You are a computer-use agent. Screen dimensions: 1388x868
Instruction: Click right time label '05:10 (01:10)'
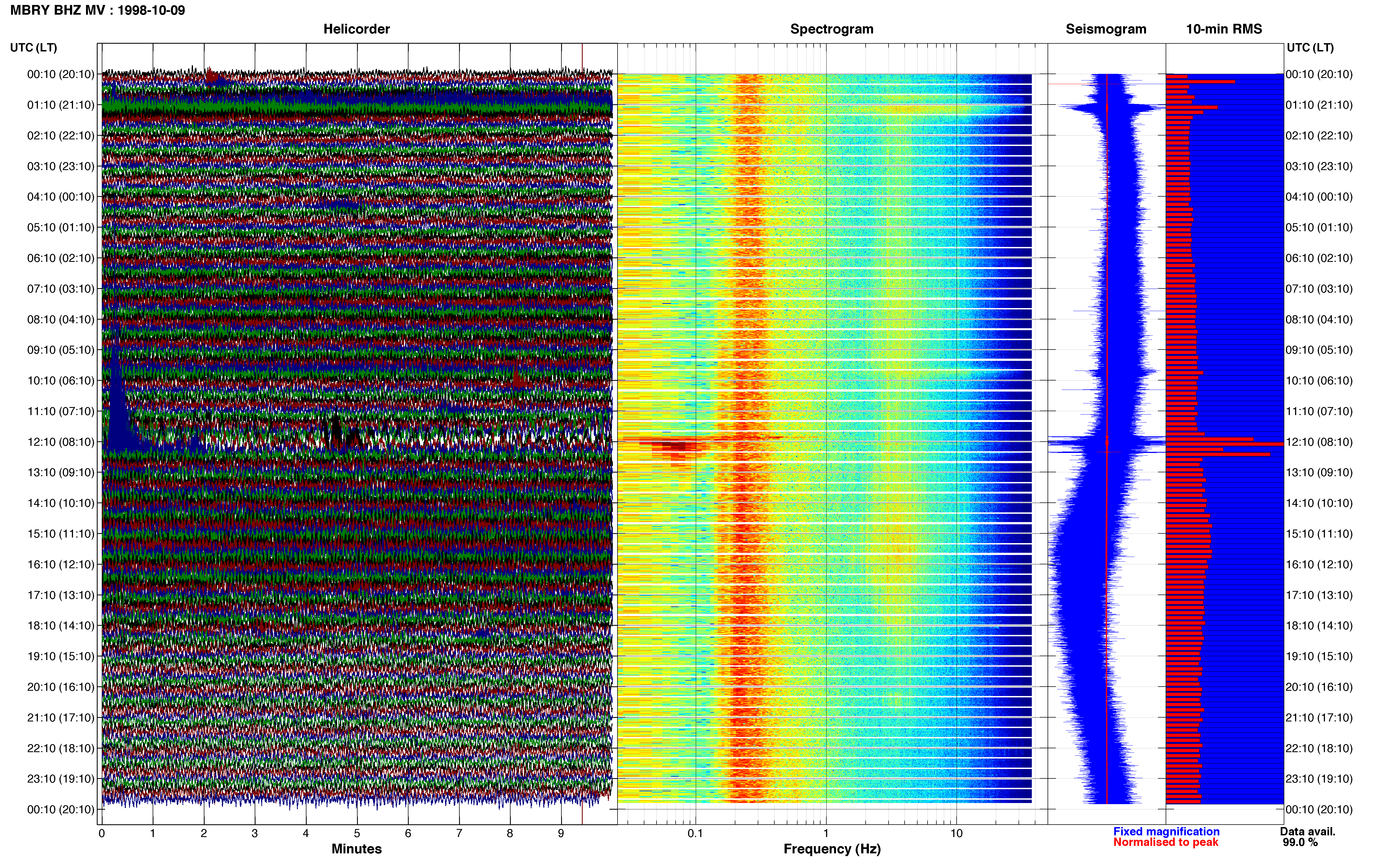[1319, 227]
